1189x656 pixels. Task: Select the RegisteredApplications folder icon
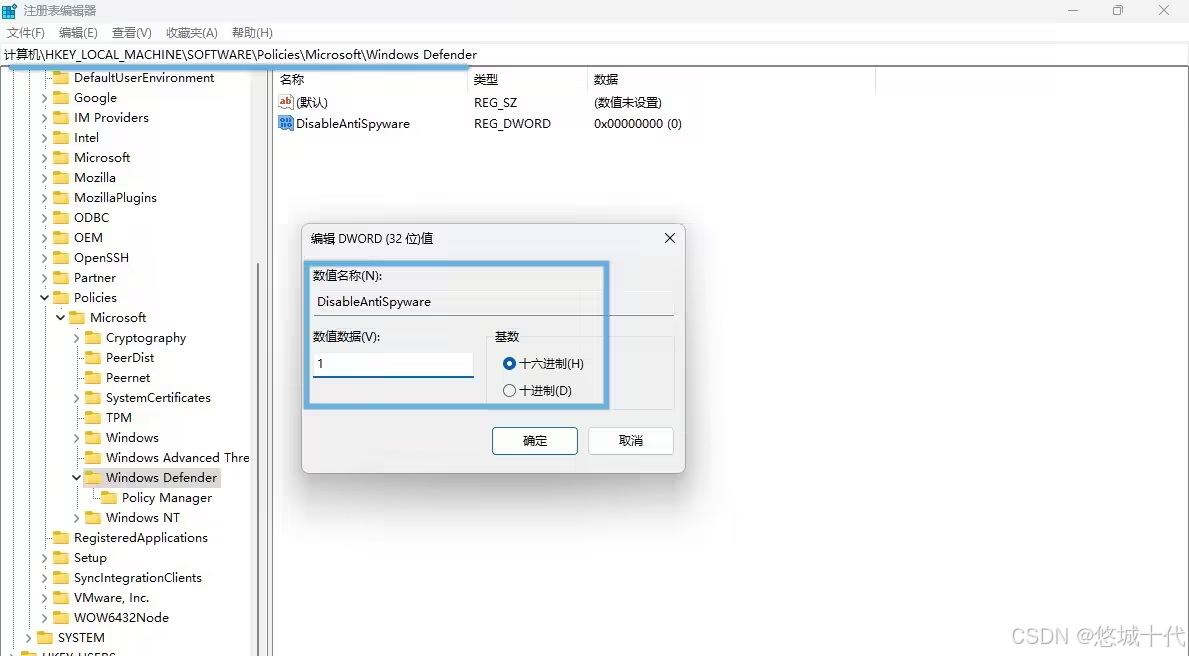pyautogui.click(x=61, y=538)
